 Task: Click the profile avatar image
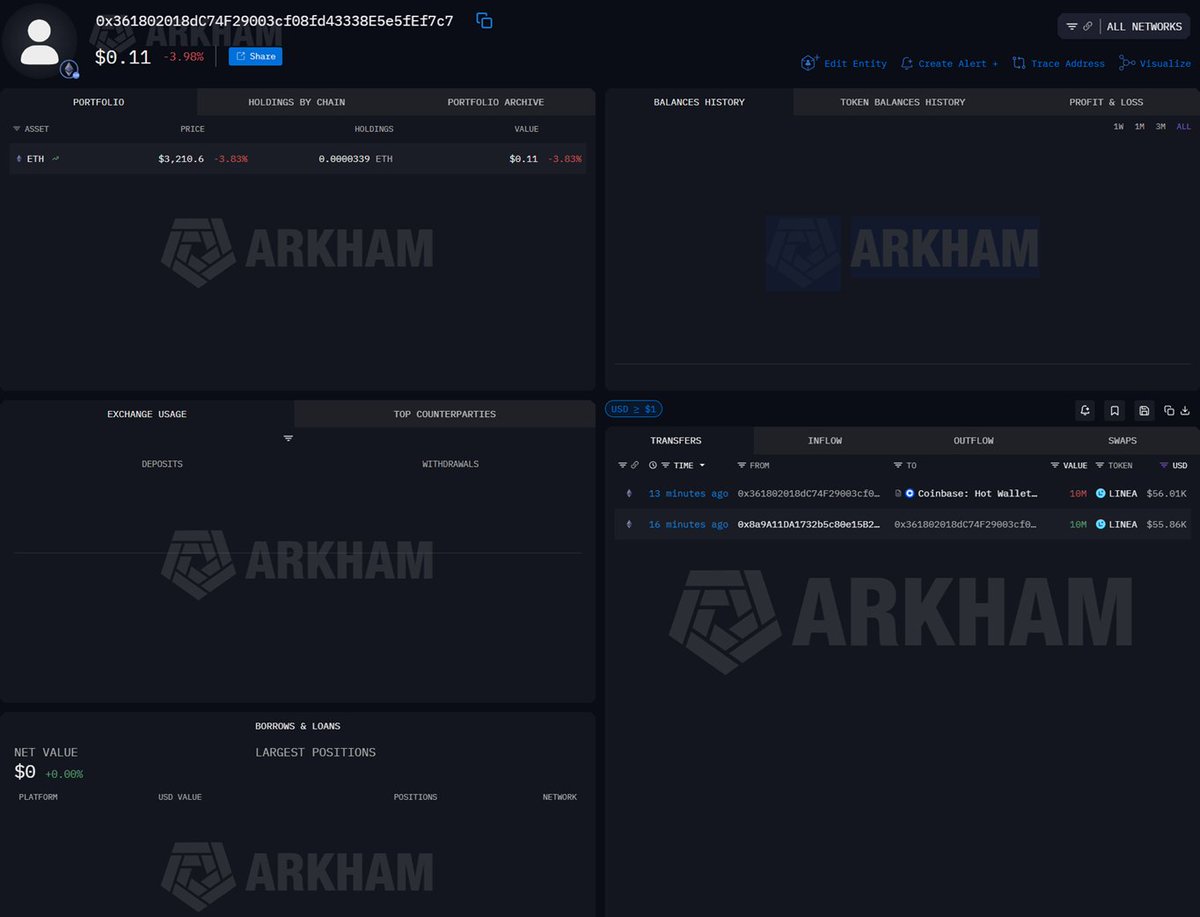pos(40,41)
